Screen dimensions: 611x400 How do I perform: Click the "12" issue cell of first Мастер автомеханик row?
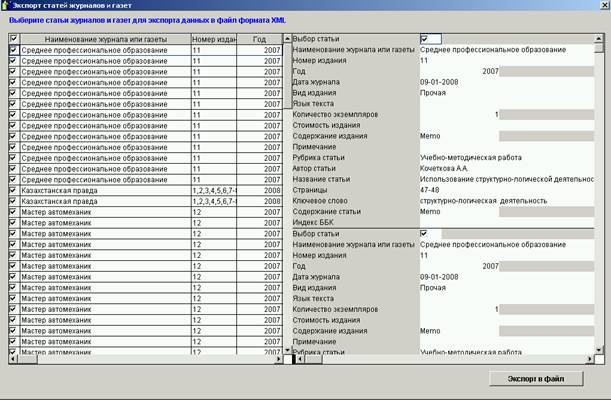coord(214,212)
